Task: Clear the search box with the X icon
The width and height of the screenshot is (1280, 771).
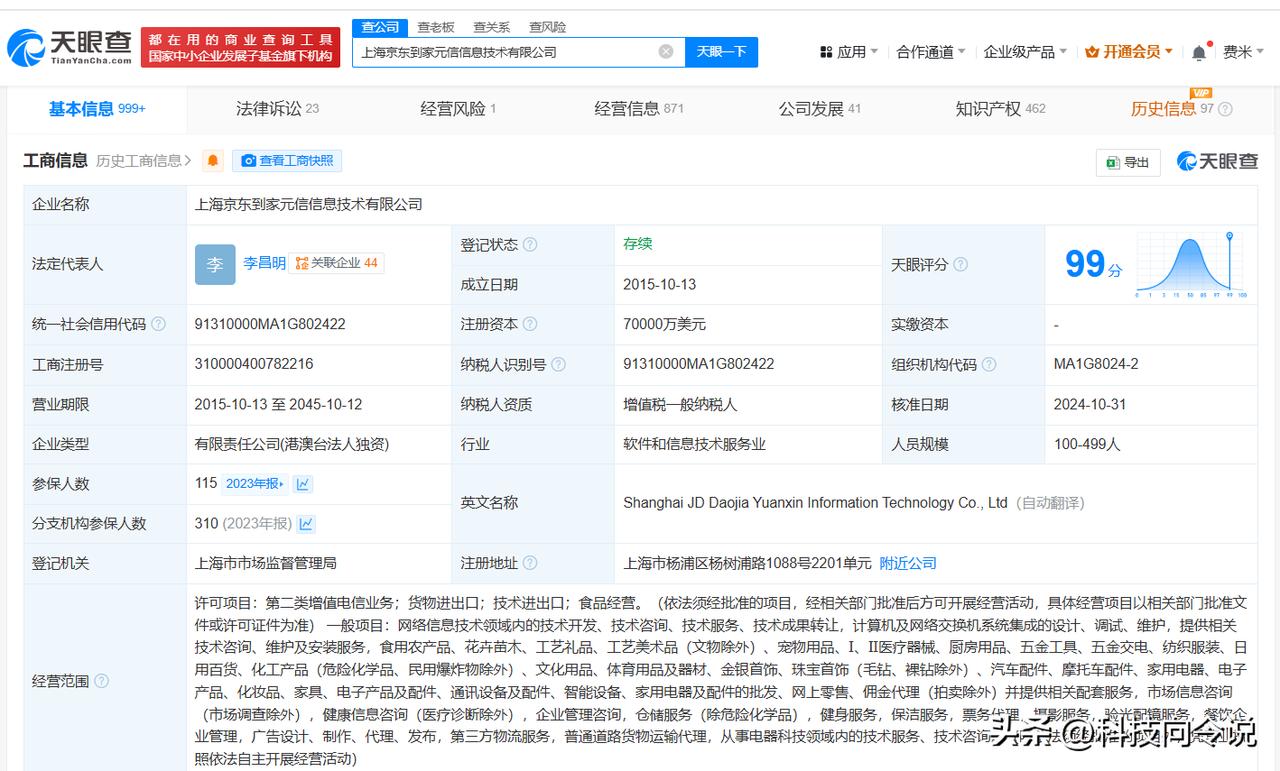Action: (x=666, y=52)
